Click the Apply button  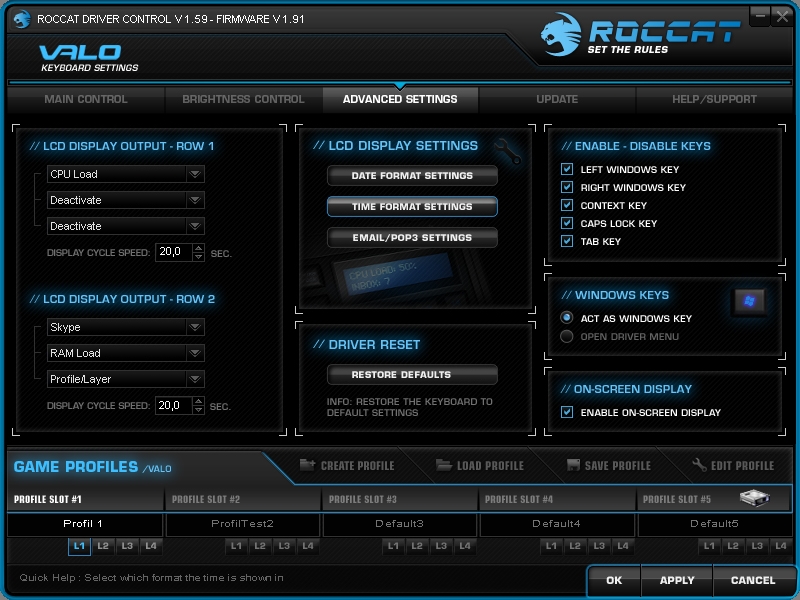[x=677, y=580]
